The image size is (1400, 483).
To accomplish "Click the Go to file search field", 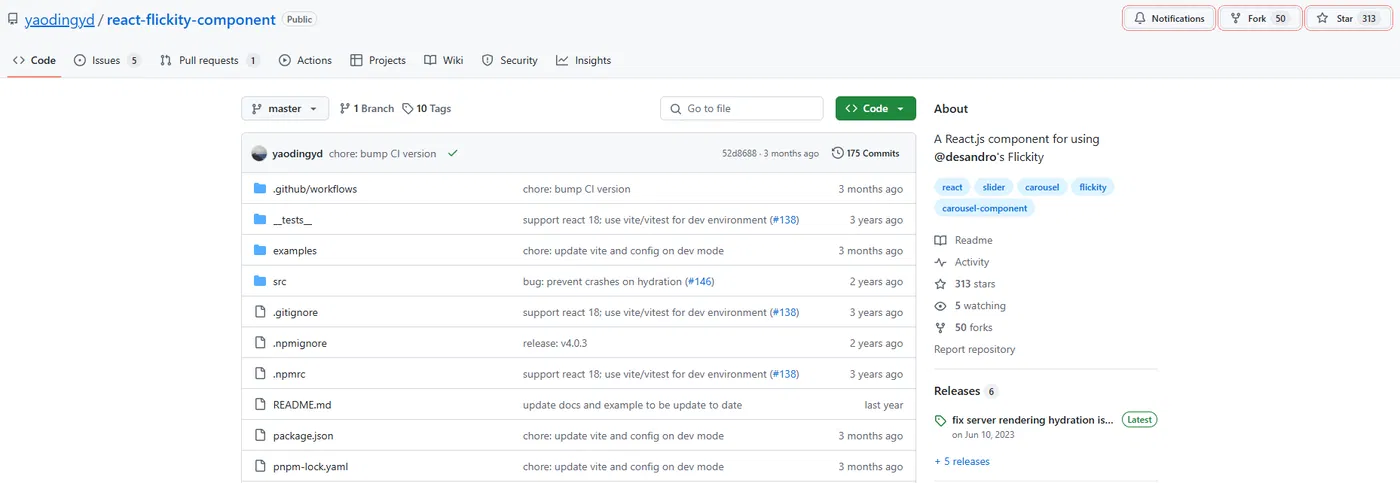I will tap(742, 108).
